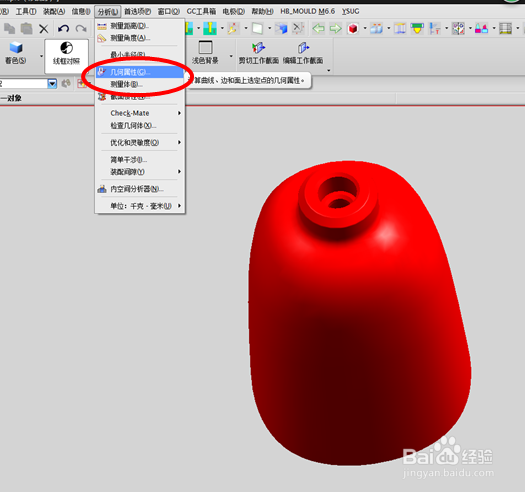Click the yellow wand tool icon
525x492 pixels.
click(233, 28)
